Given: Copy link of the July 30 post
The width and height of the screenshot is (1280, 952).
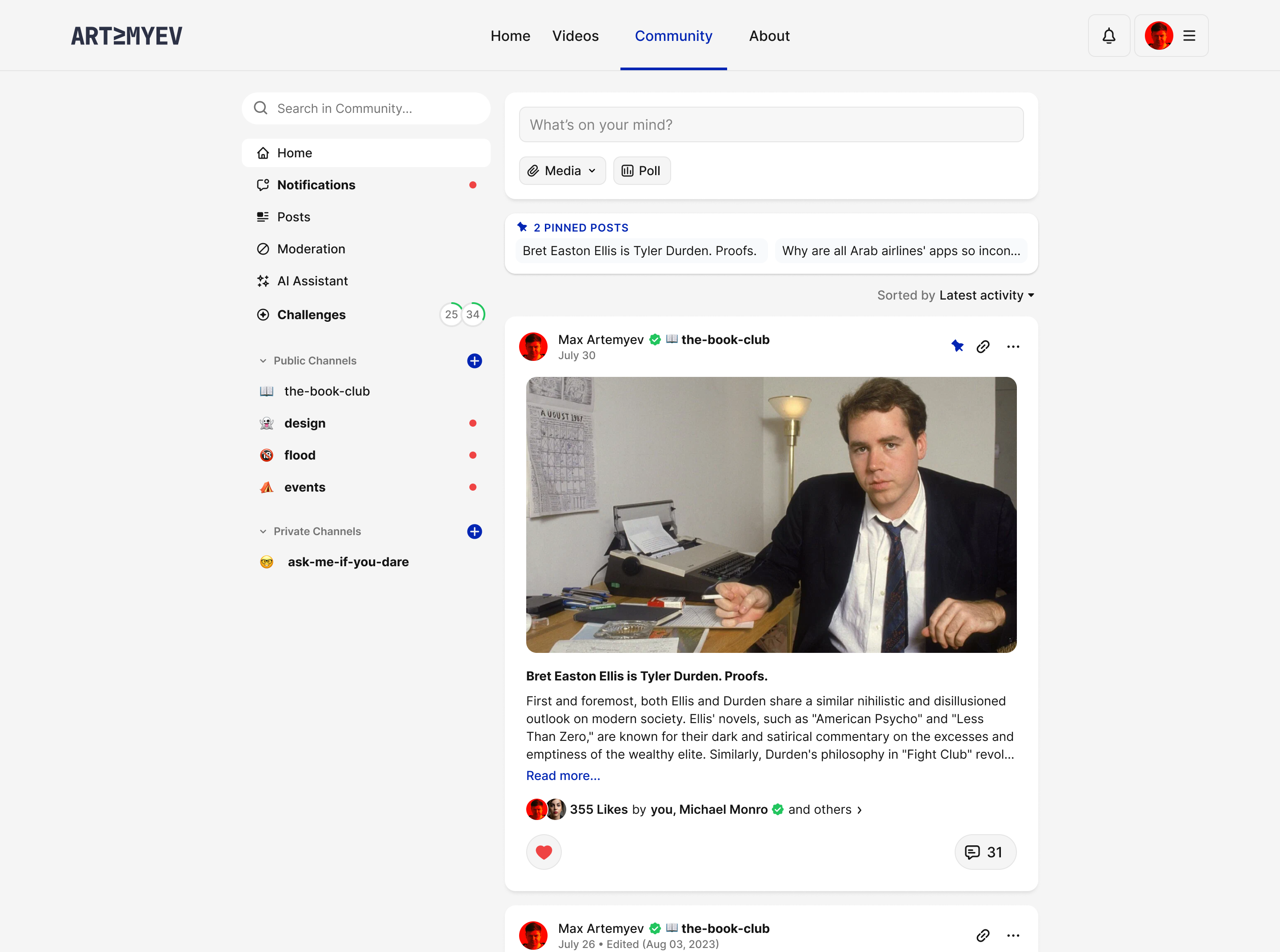Looking at the screenshot, I should tap(983, 346).
